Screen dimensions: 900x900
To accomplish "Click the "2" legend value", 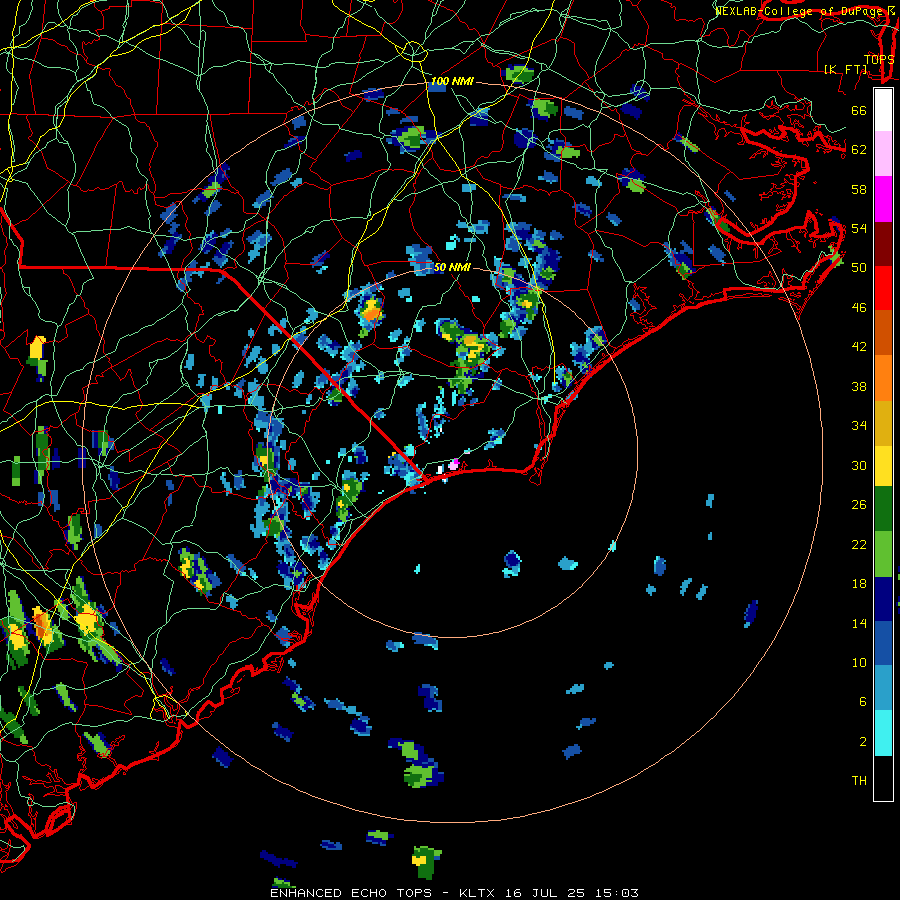I will point(863,742).
